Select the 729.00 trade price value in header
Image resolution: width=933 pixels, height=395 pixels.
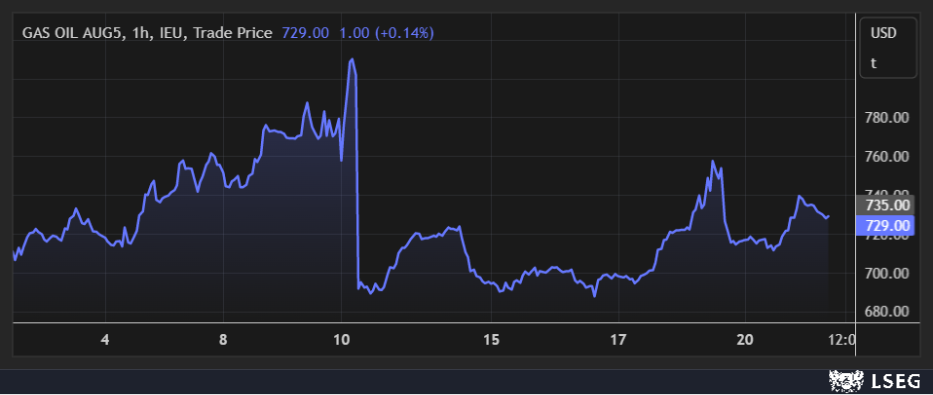pyautogui.click(x=305, y=33)
